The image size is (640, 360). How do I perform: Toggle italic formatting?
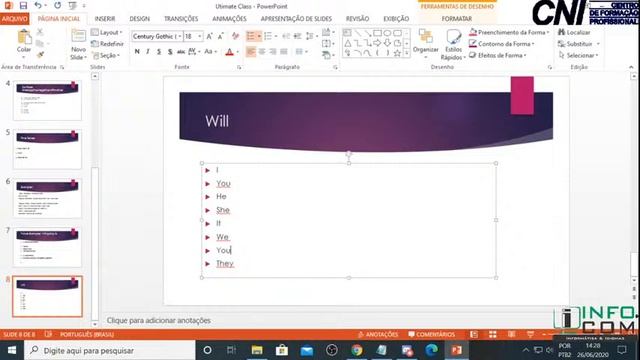click(x=148, y=52)
